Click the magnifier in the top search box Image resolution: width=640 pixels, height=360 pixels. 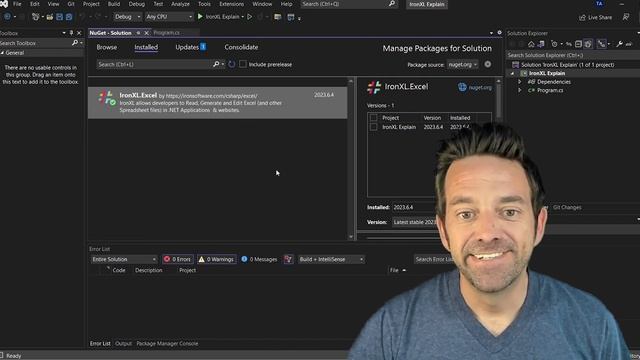point(392,4)
